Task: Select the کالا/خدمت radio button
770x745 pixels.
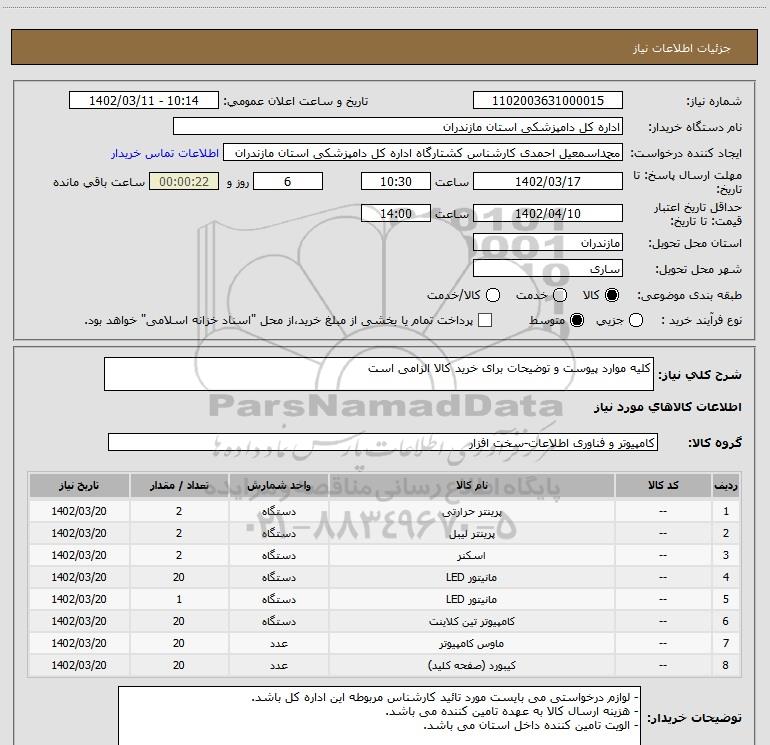Action: click(x=493, y=295)
